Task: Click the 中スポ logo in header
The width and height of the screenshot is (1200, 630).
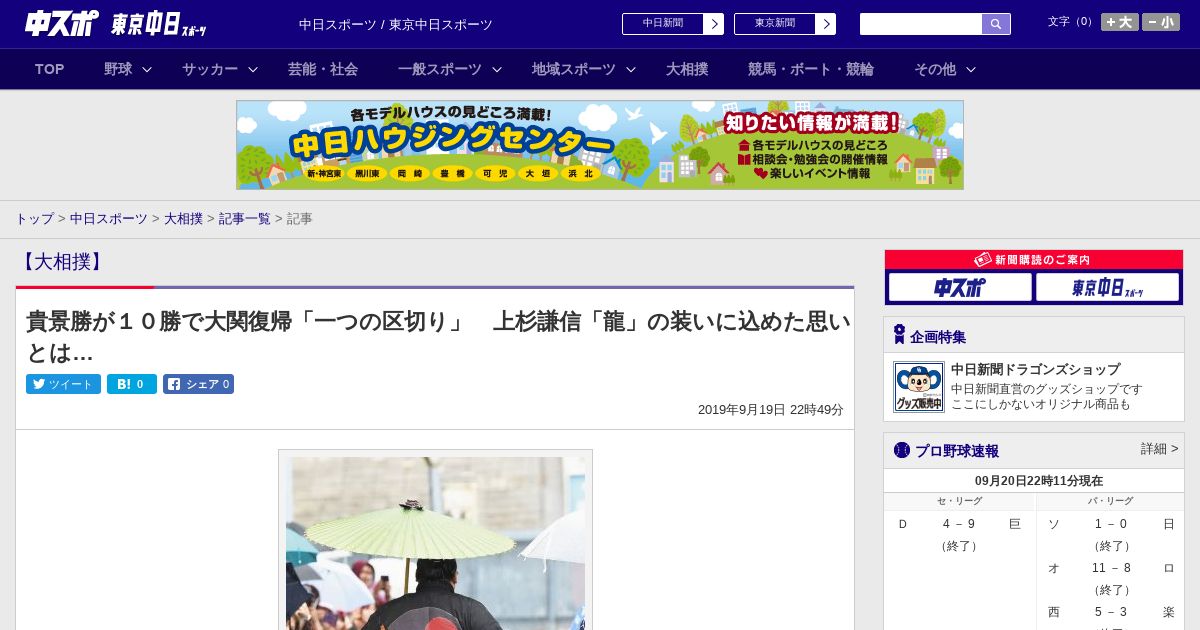Action: (61, 24)
